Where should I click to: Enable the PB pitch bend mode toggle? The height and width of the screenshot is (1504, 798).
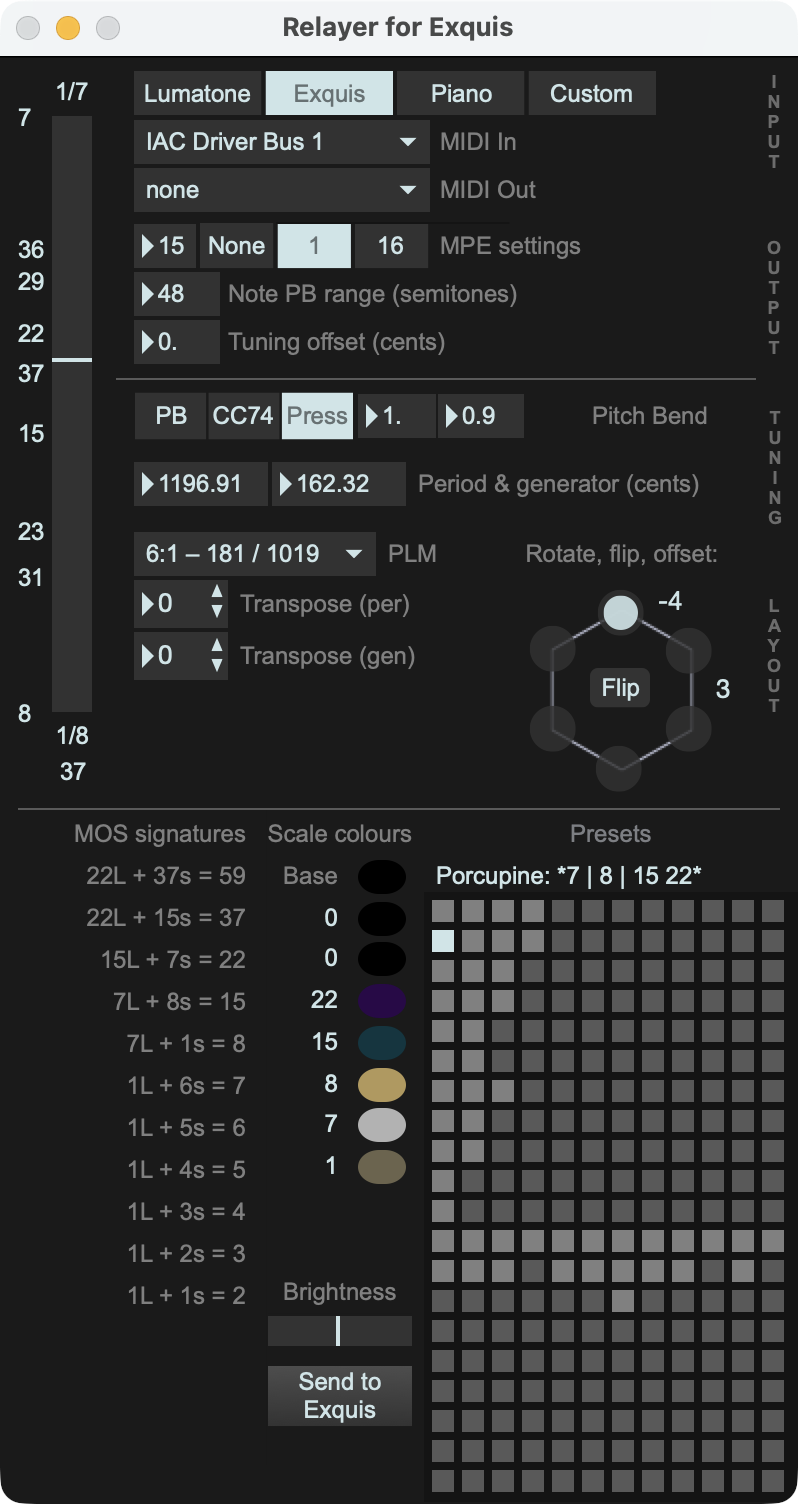171,416
